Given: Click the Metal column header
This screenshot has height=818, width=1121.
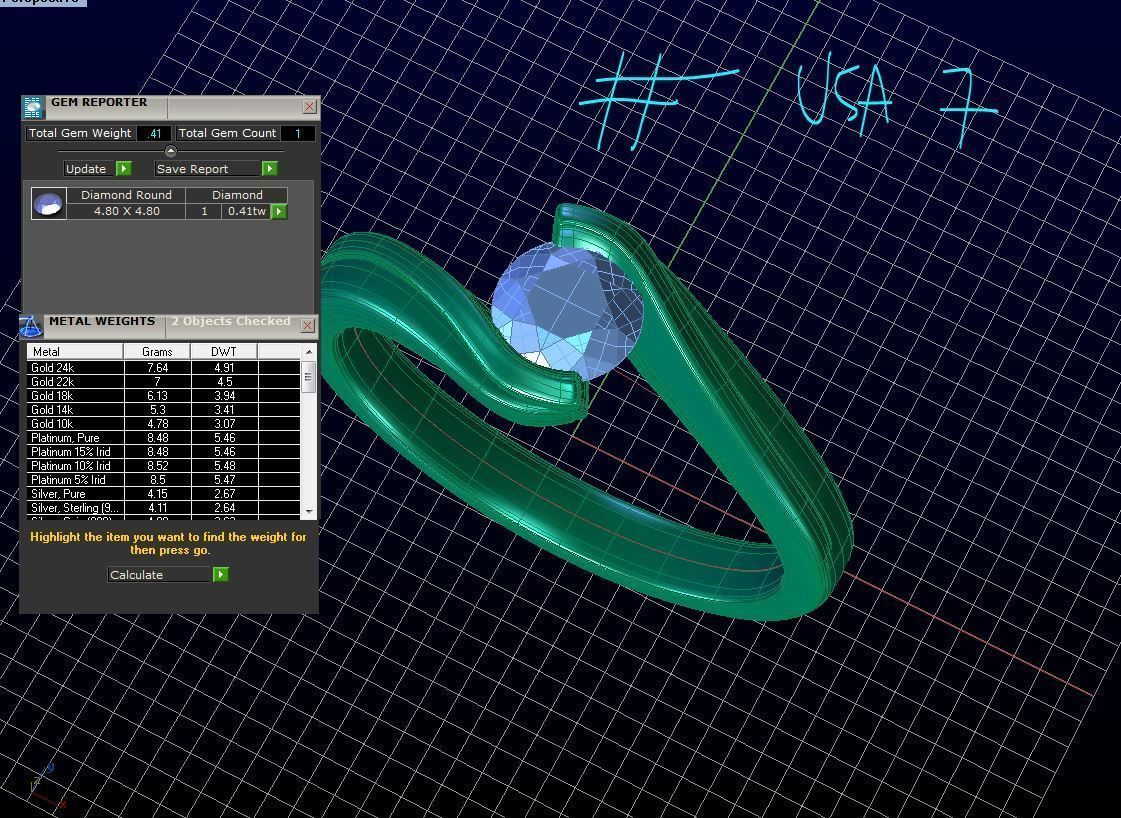Looking at the screenshot, I should (x=75, y=351).
